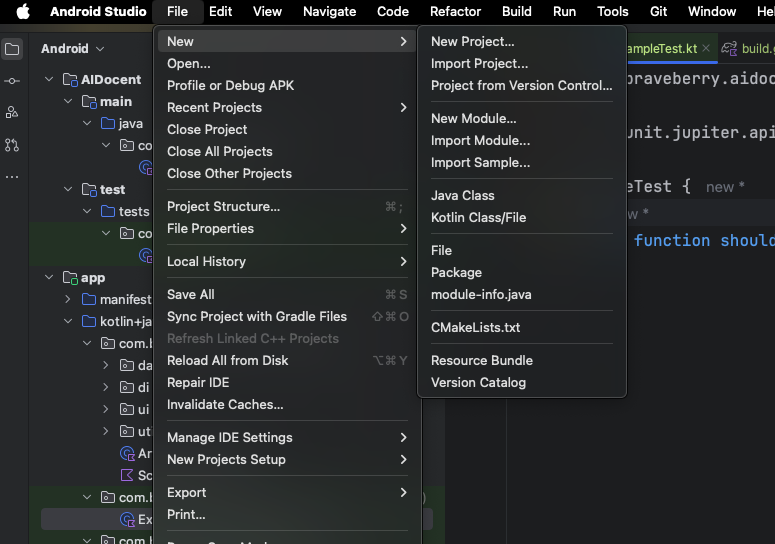Click the tests folder icon
The height and width of the screenshot is (544, 775).
click(x=108, y=211)
